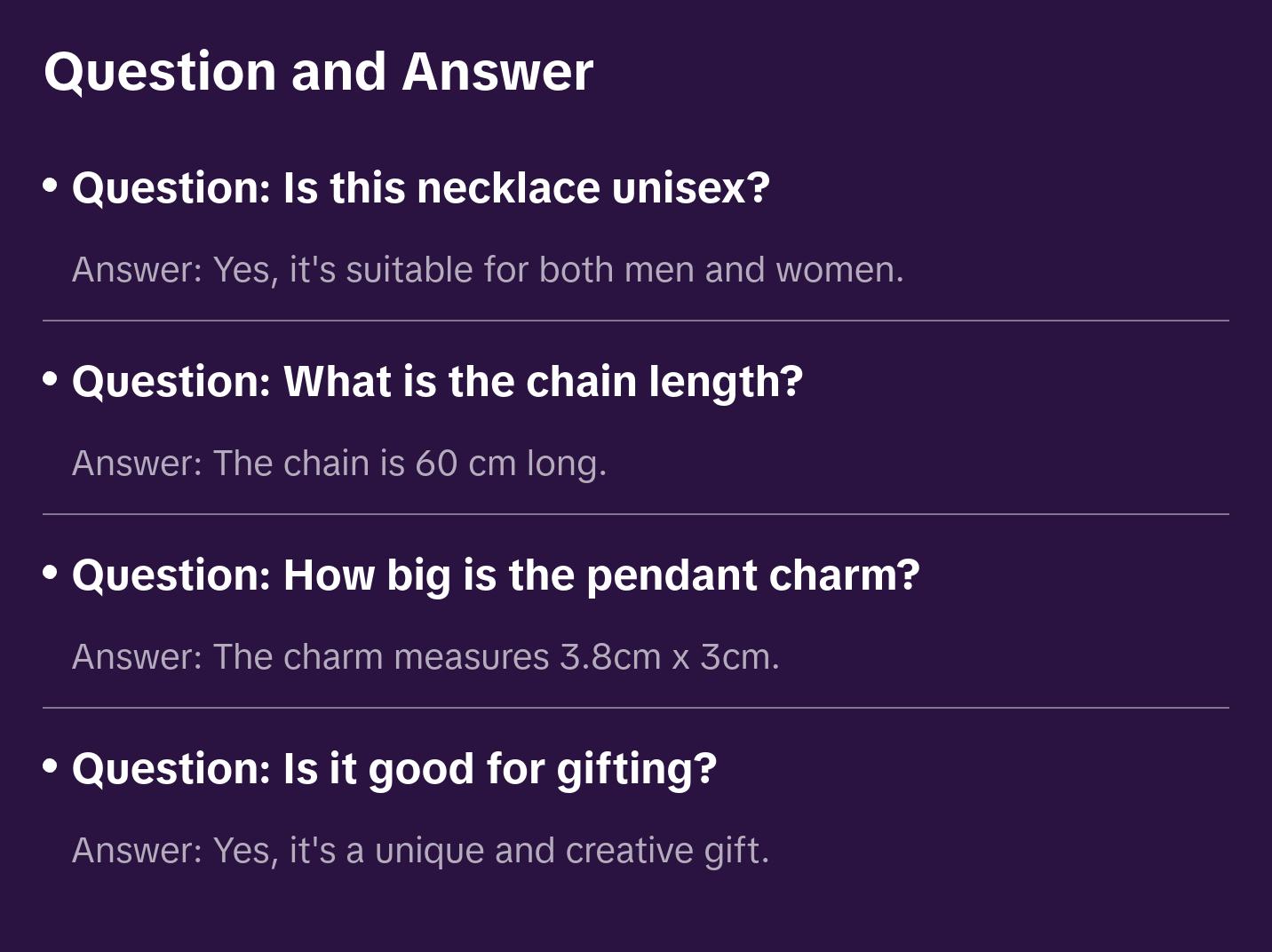Screen dimensions: 1272x952
Task: Click the 'Question and Answer' heading
Action: tap(318, 71)
